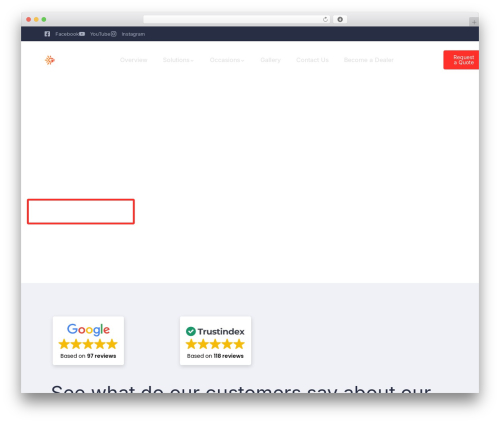Open the Google reviews badge

[88, 341]
